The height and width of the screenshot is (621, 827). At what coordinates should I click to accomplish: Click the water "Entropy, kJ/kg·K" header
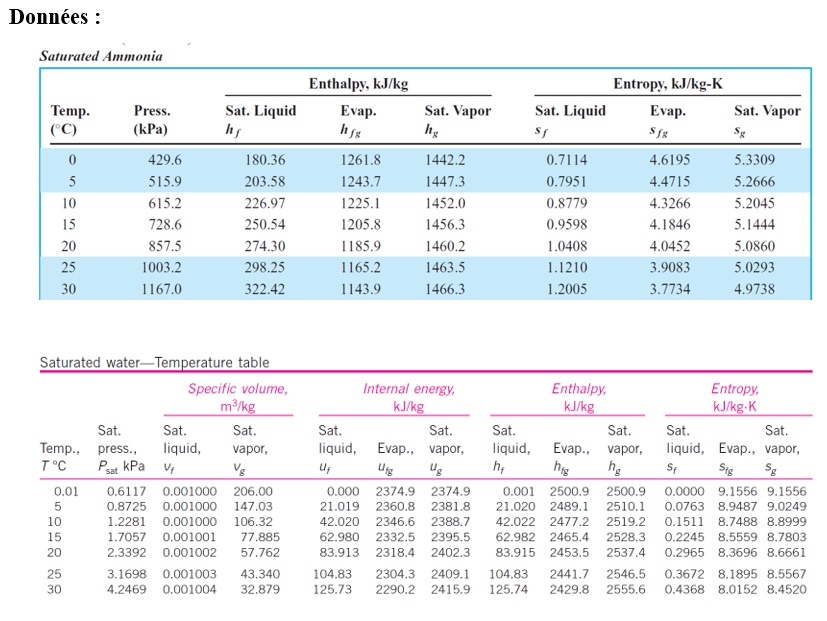734,396
